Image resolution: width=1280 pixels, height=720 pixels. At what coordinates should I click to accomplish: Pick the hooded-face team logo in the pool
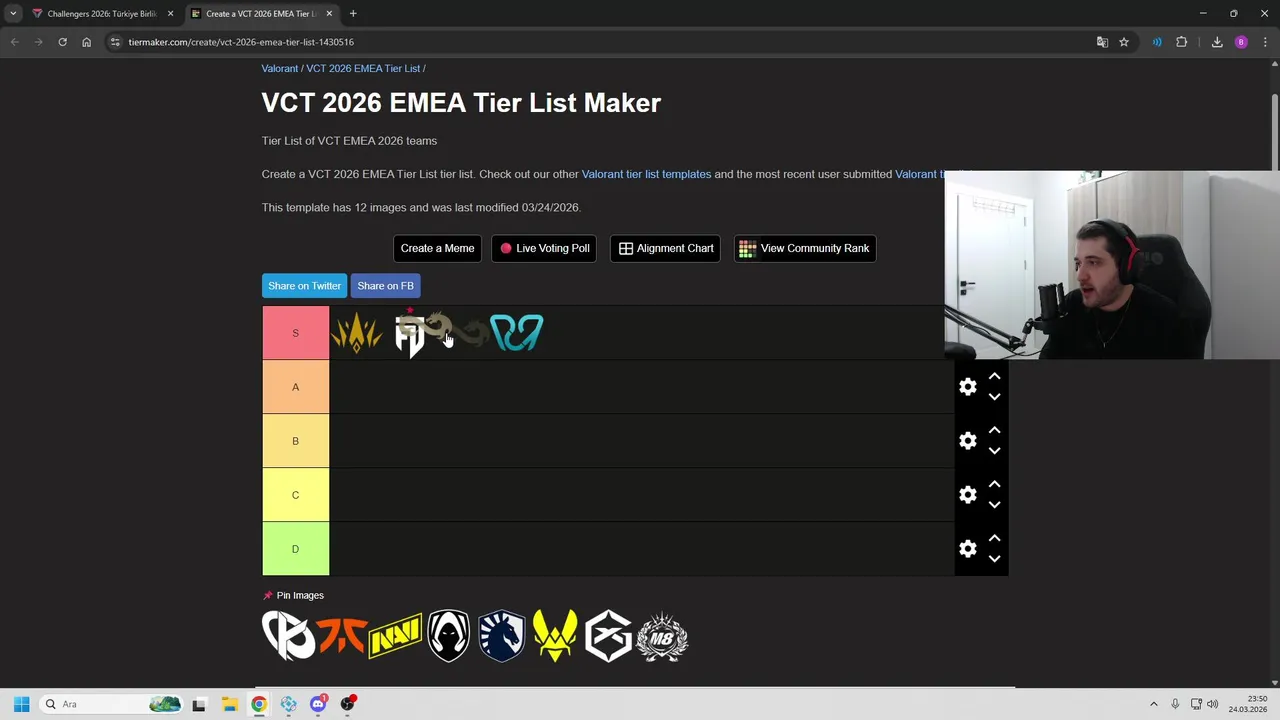click(x=448, y=636)
